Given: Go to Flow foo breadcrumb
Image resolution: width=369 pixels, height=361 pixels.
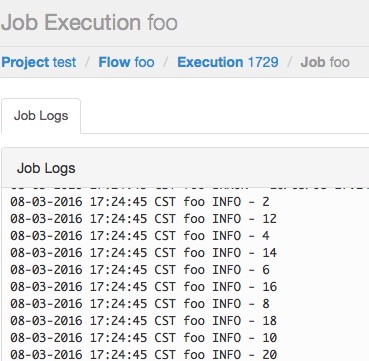Looking at the screenshot, I should (x=126, y=62).
